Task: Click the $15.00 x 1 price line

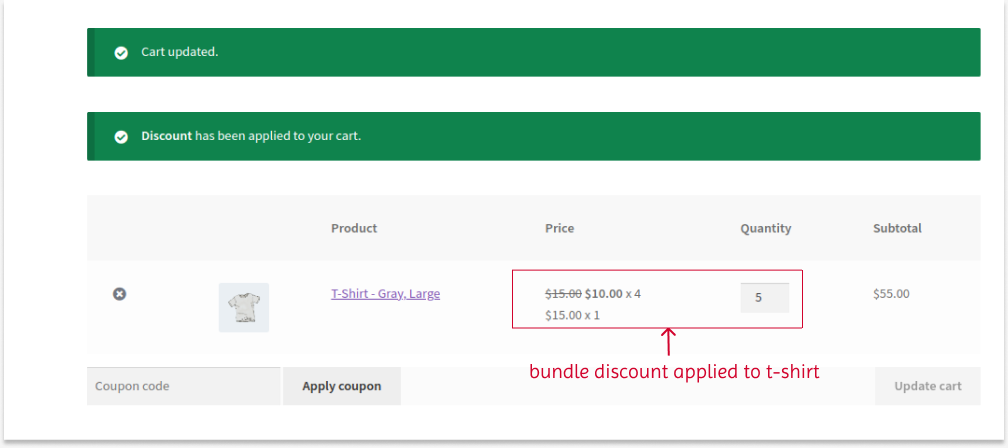Action: coord(572,316)
